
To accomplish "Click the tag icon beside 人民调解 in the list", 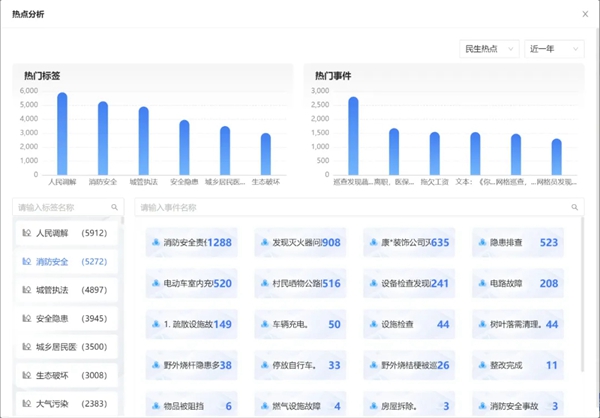I will coord(26,233).
